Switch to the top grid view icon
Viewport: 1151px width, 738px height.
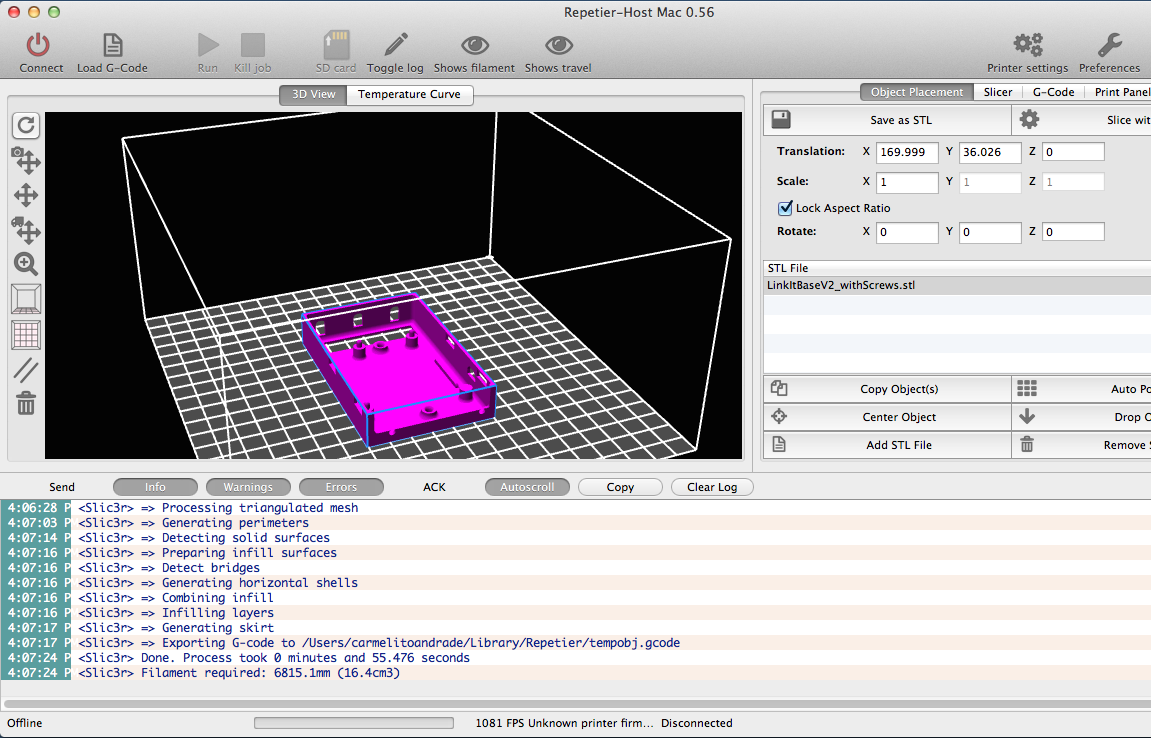26,335
